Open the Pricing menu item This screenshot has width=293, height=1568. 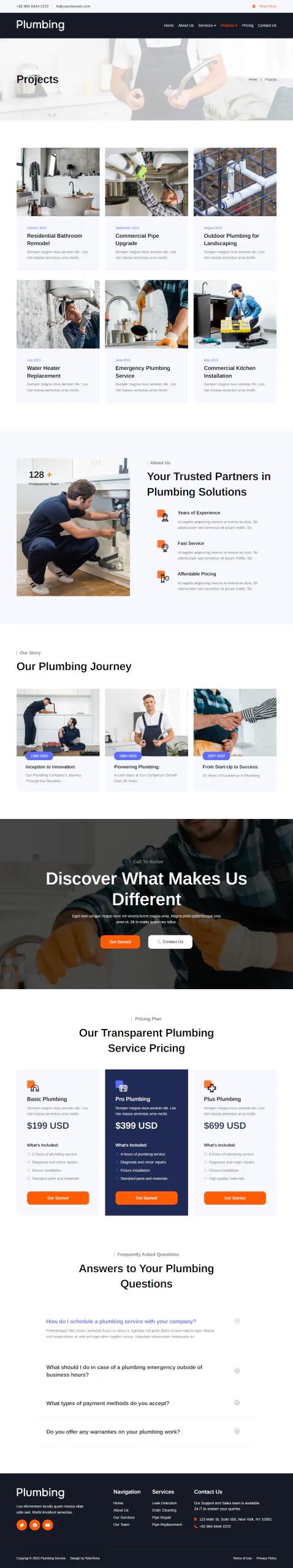pos(248,26)
